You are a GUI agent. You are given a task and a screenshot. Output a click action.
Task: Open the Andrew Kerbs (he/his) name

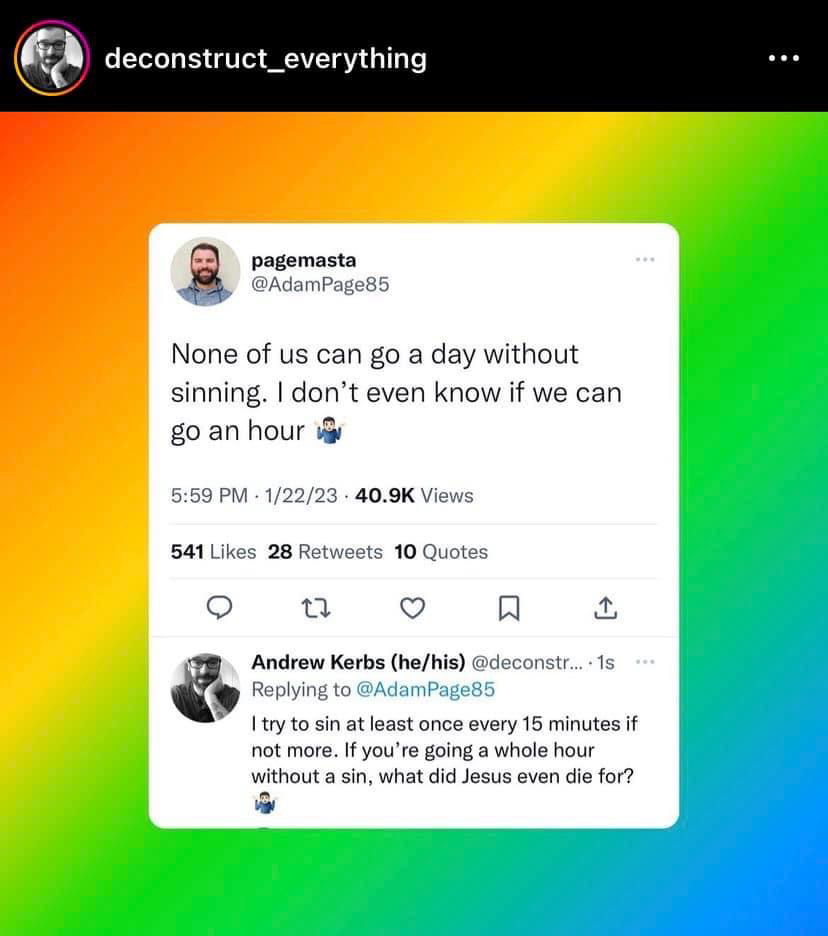tap(358, 662)
